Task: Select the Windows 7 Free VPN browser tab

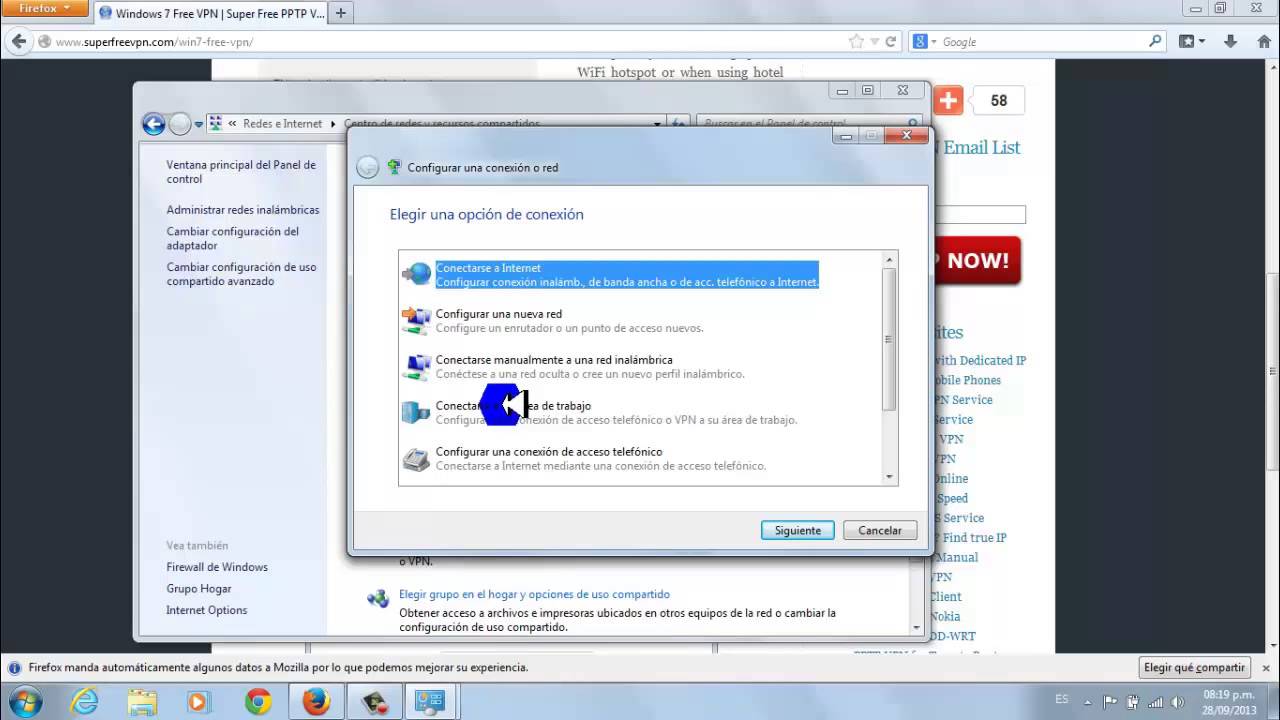Action: click(x=212, y=13)
